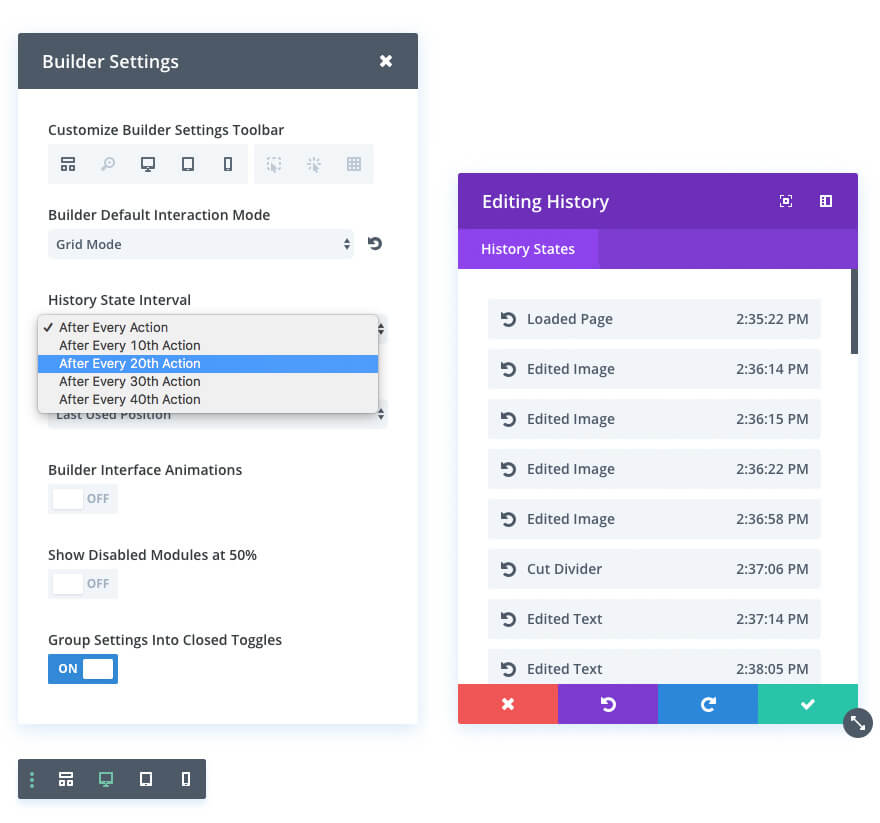Restore Edited Image state at 2:36:14 PM
The width and height of the screenshot is (880, 823).
pyautogui.click(x=654, y=369)
